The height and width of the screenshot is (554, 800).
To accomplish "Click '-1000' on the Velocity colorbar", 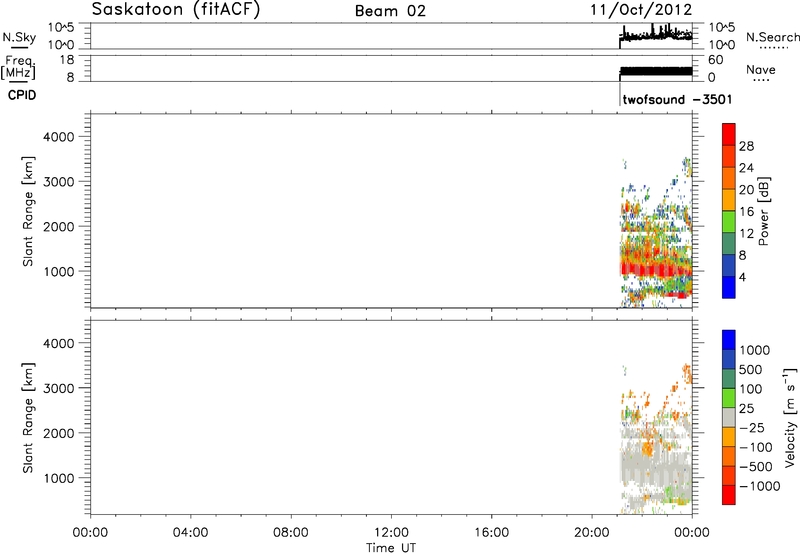I will tap(760, 486).
